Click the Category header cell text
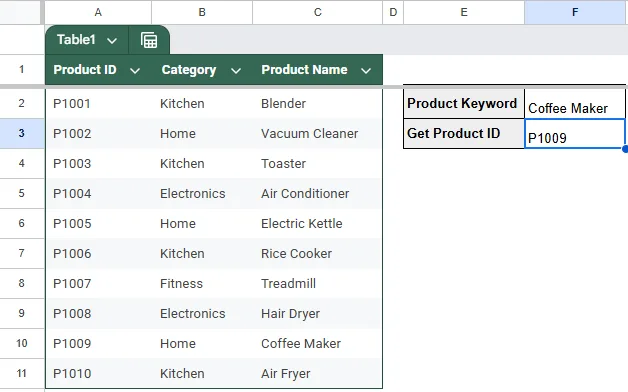 pyautogui.click(x=189, y=70)
